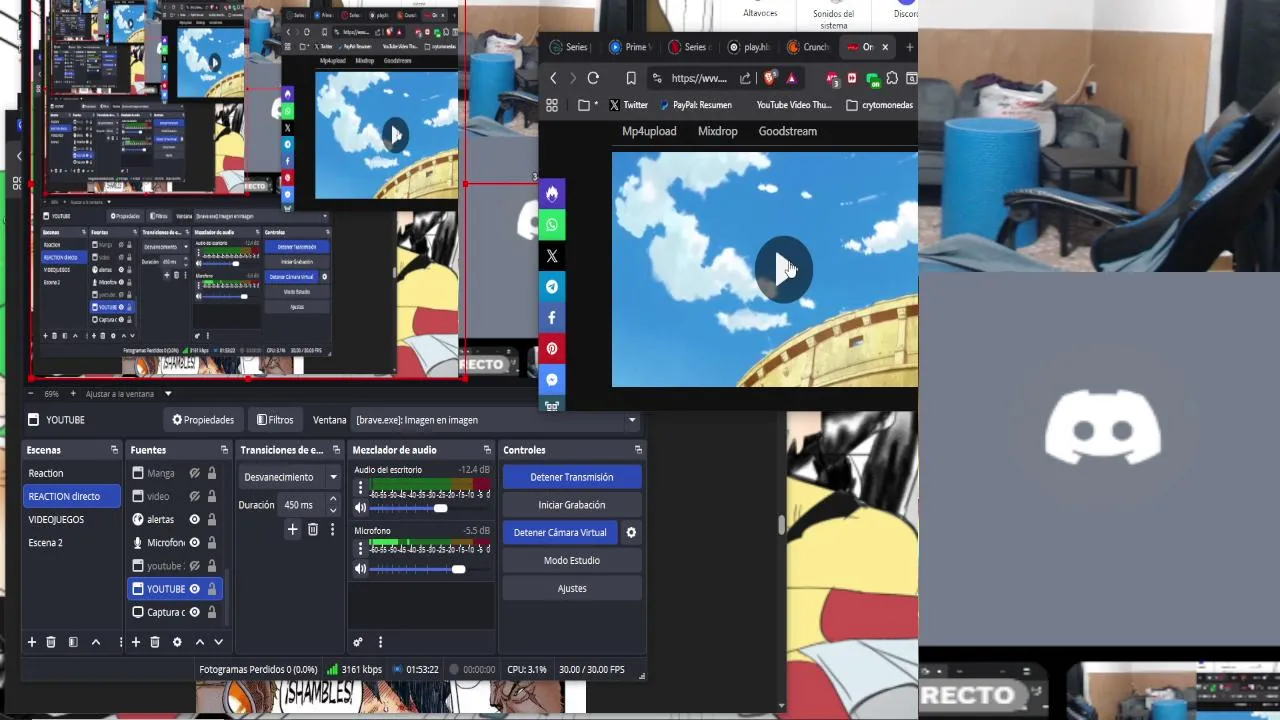Show the video source via eye icon
This screenshot has width=1280, height=720.
coord(195,496)
